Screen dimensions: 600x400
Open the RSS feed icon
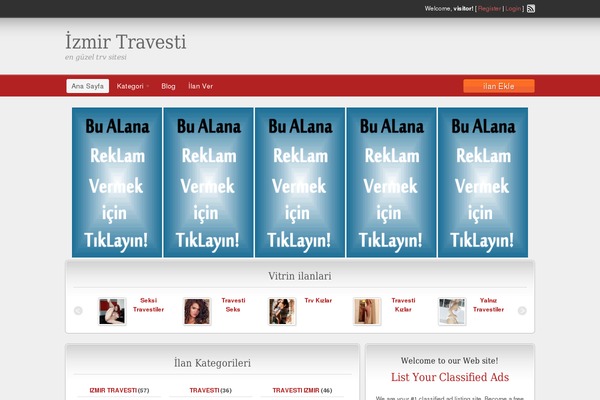531,8
